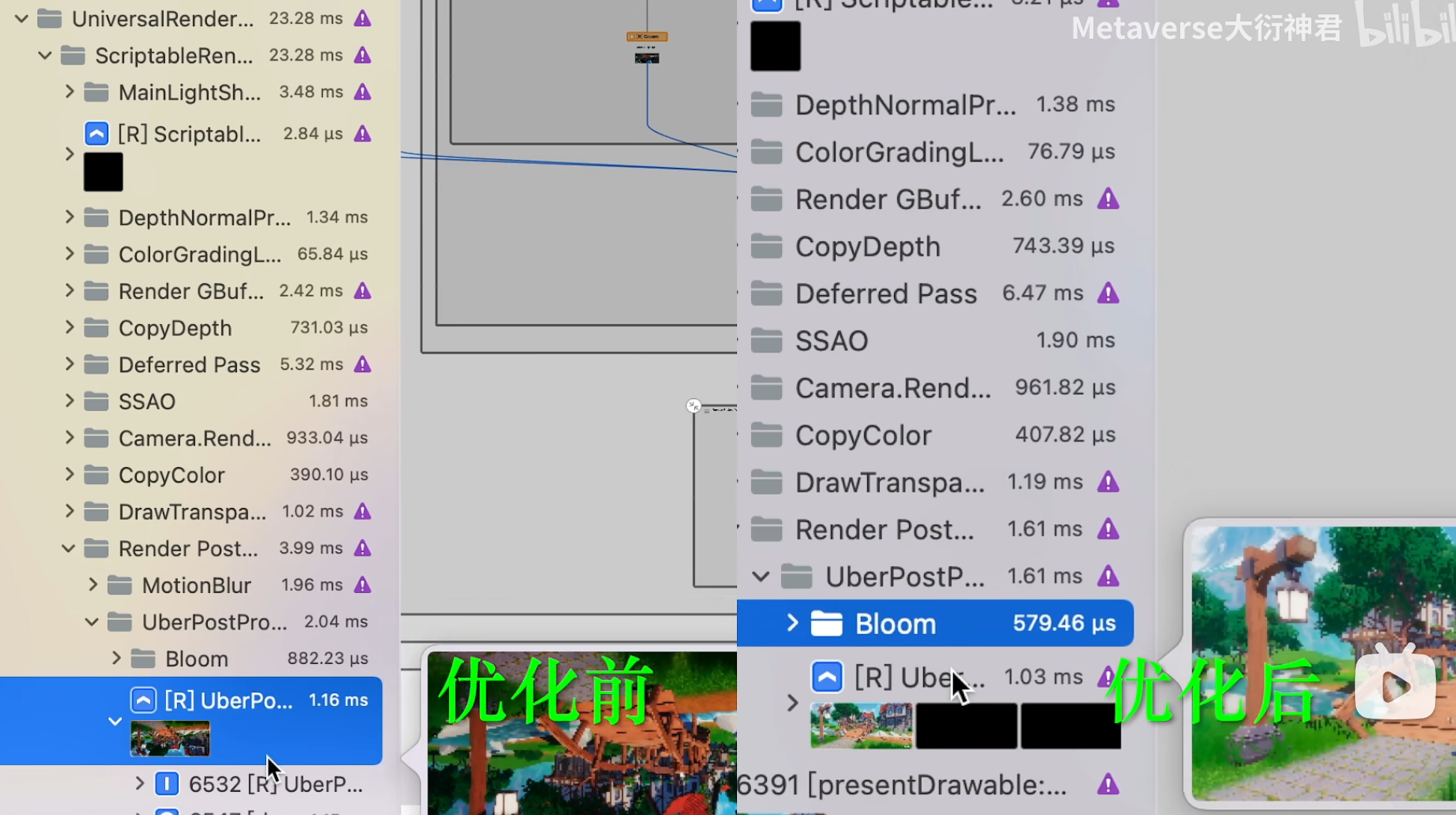Click warning icon on right Render GBuf... row
This screenshot has height=815, width=1456.
point(1108,199)
